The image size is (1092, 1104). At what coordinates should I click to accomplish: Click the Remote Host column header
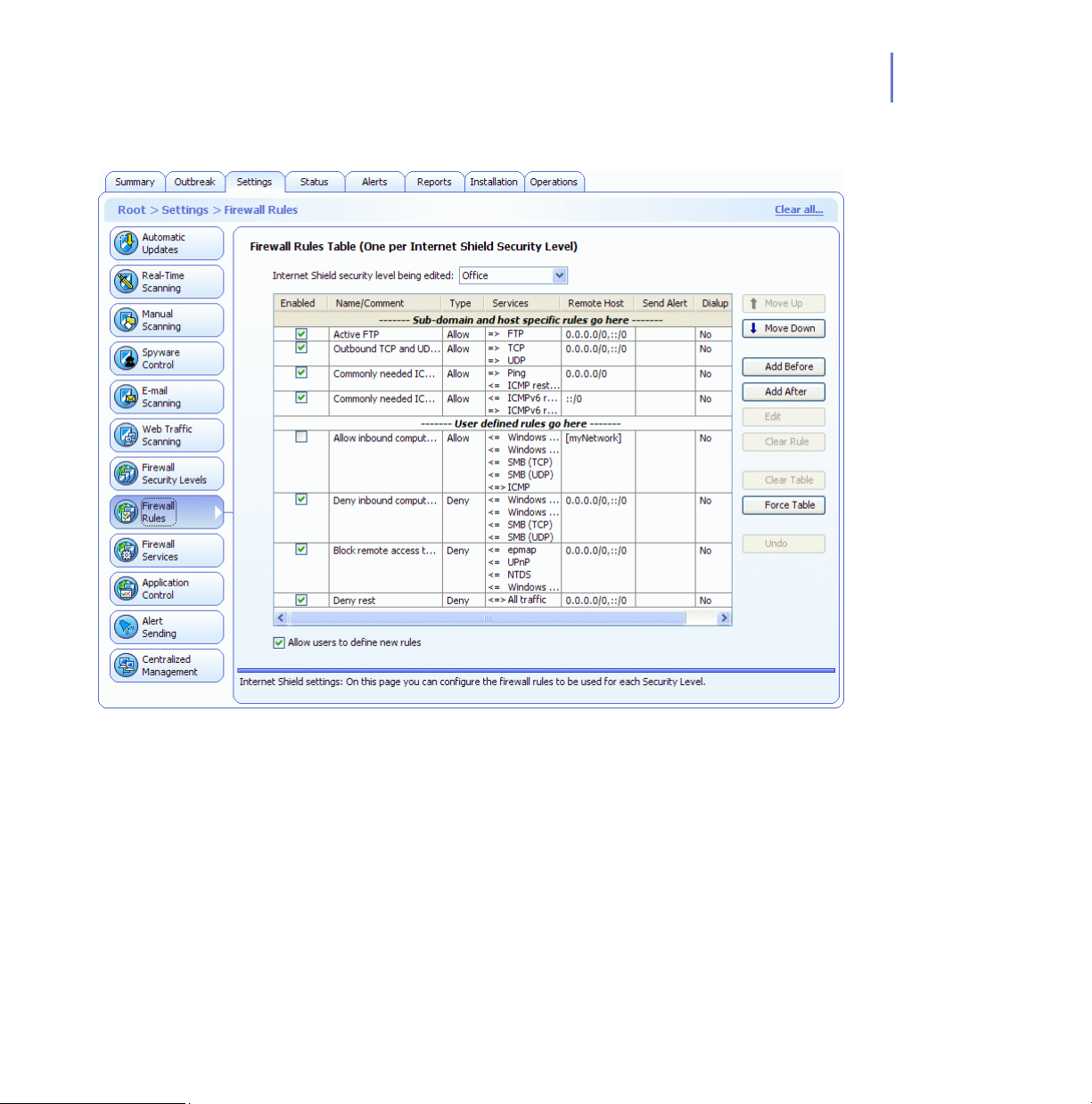point(596,303)
